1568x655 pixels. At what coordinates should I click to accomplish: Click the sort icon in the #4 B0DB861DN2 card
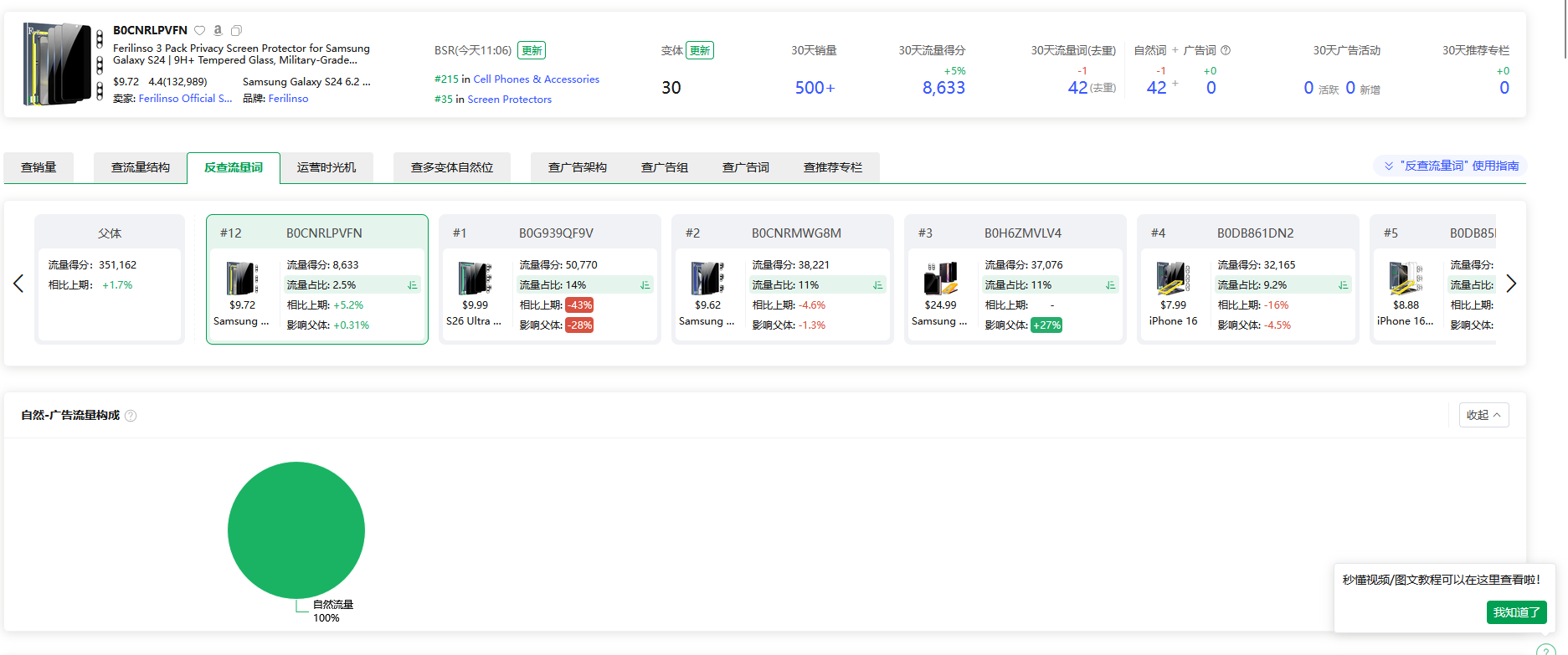pyautogui.click(x=1343, y=285)
